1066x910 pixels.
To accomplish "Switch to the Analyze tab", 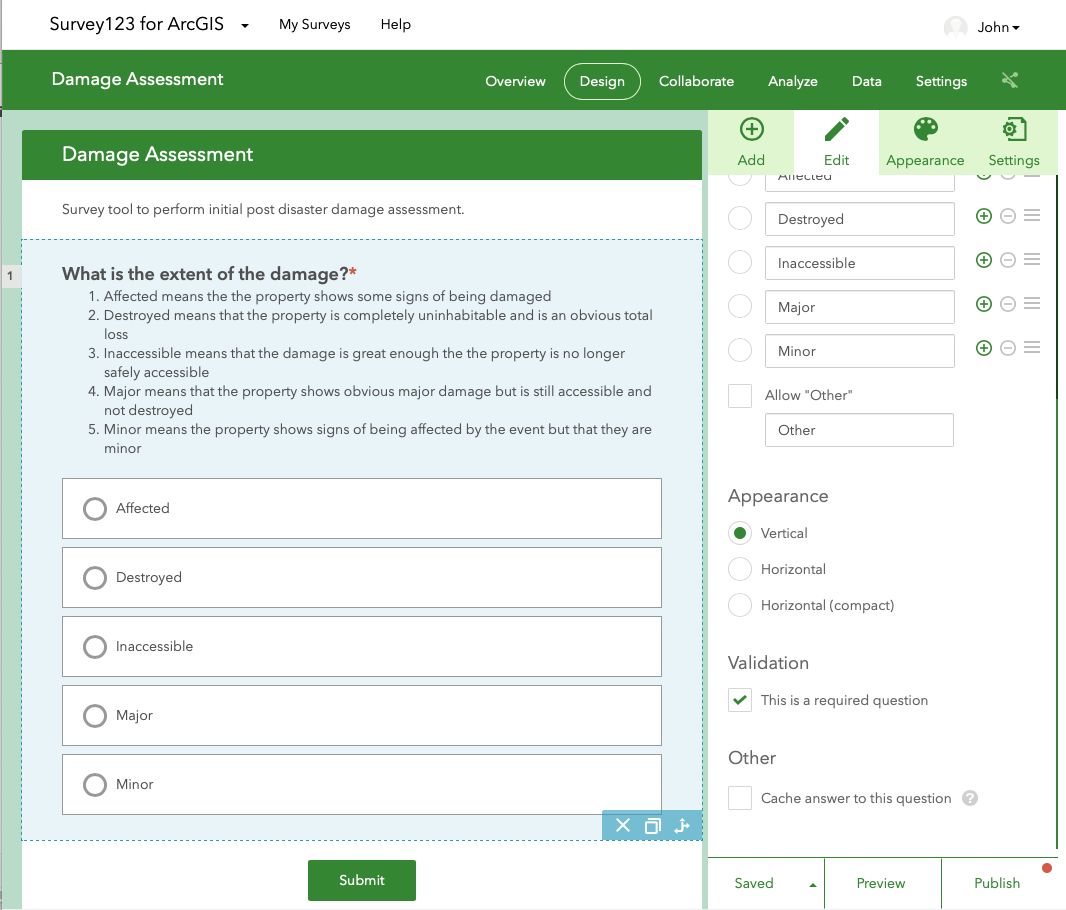I will [x=792, y=82].
